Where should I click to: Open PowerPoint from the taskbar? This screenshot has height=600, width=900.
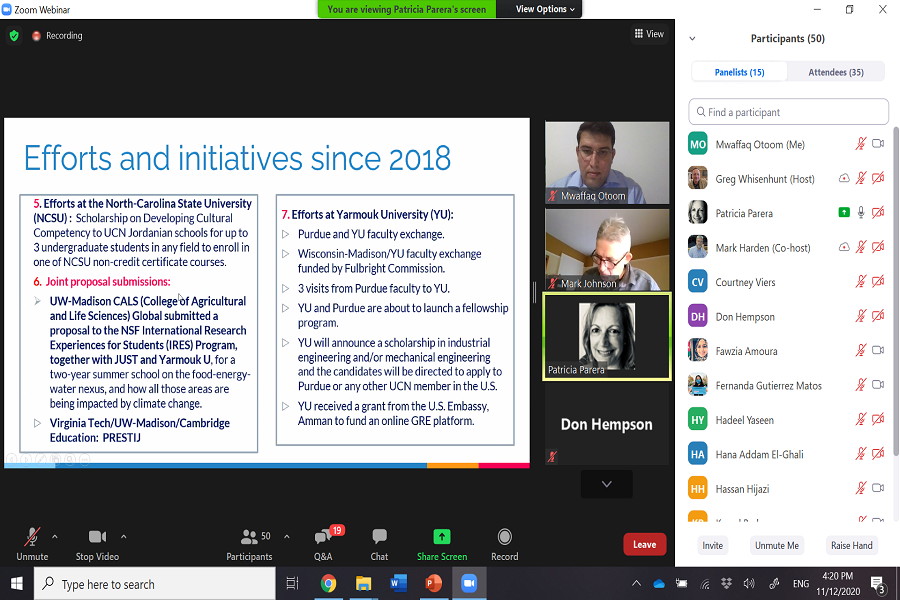[433, 584]
